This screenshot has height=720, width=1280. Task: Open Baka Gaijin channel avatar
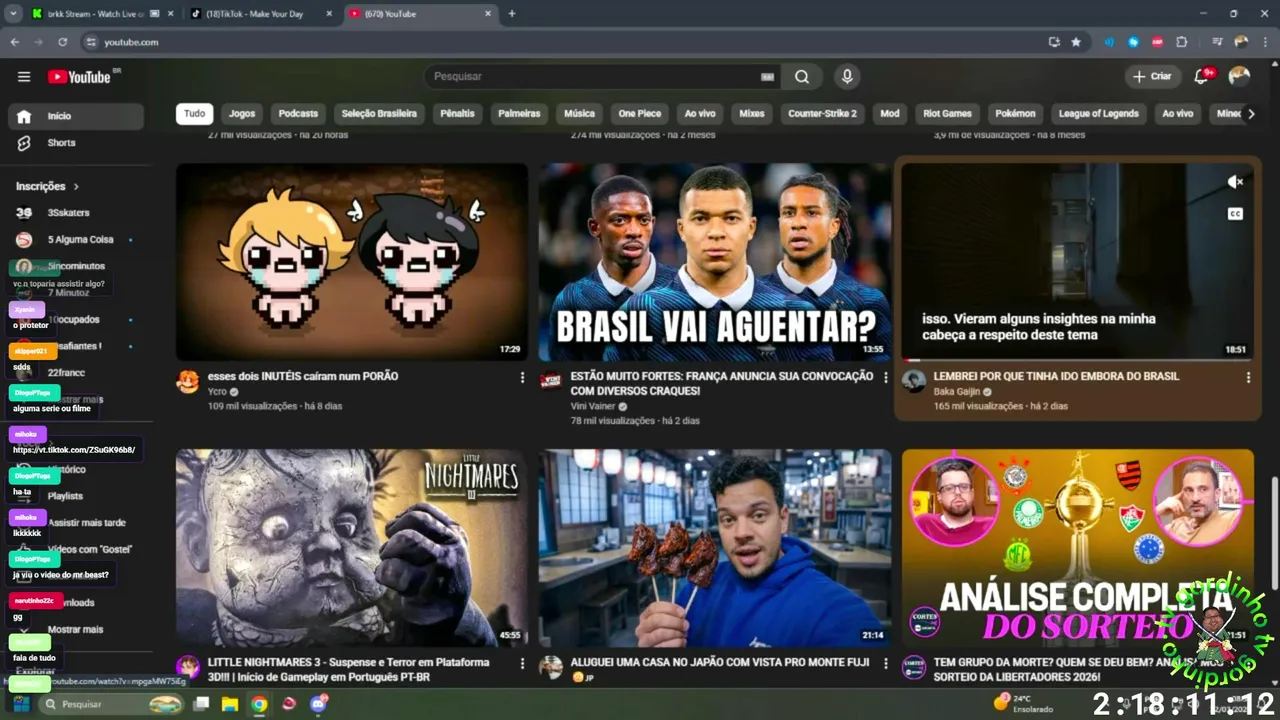tap(914, 382)
